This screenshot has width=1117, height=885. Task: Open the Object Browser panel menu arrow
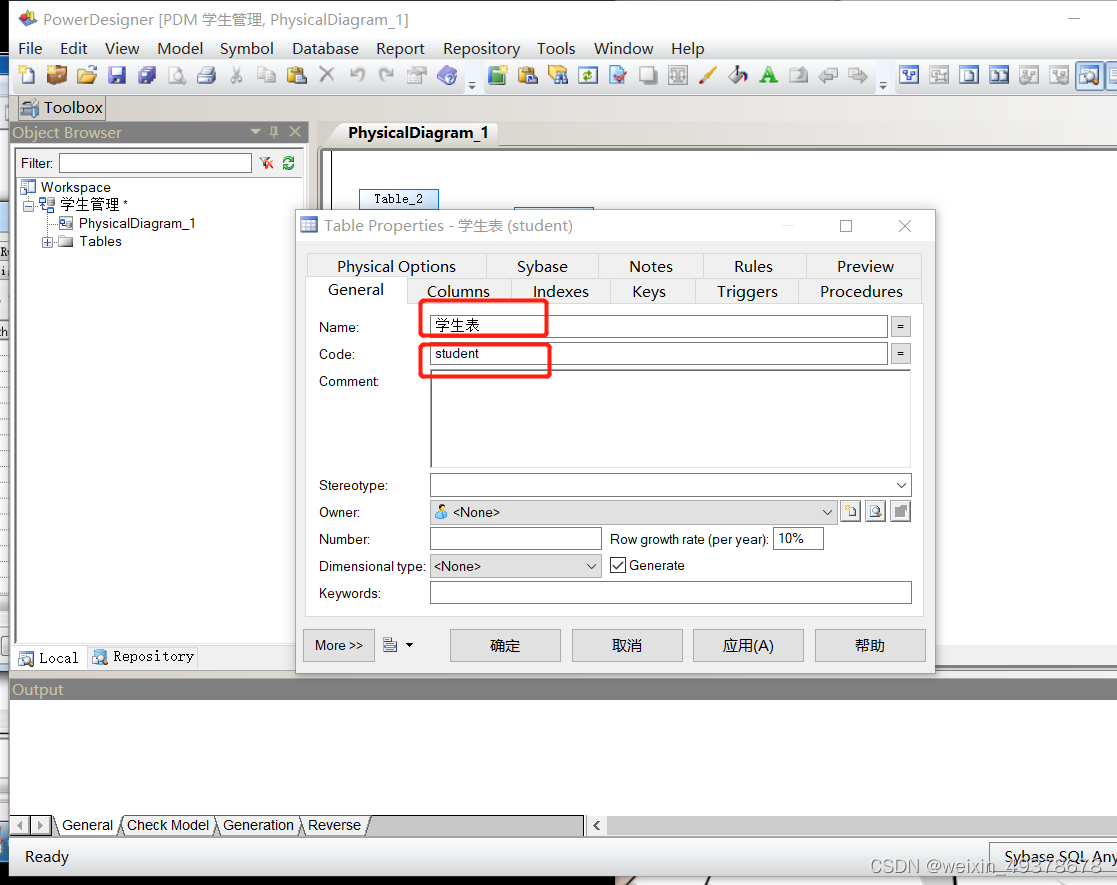click(255, 132)
